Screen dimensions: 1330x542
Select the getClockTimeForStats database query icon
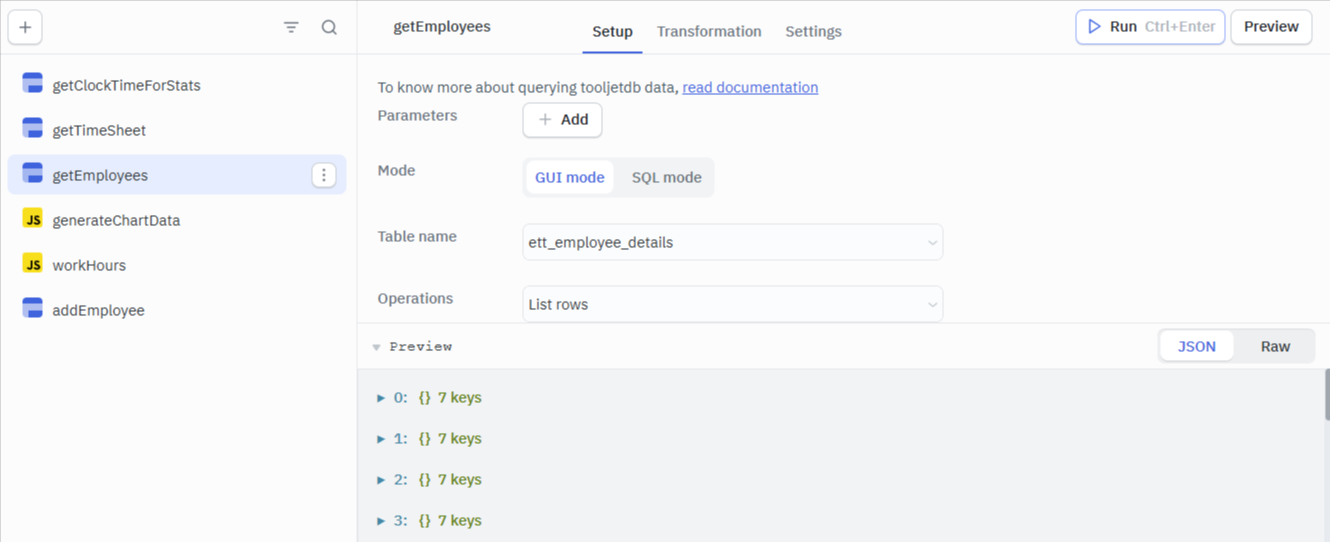32,84
